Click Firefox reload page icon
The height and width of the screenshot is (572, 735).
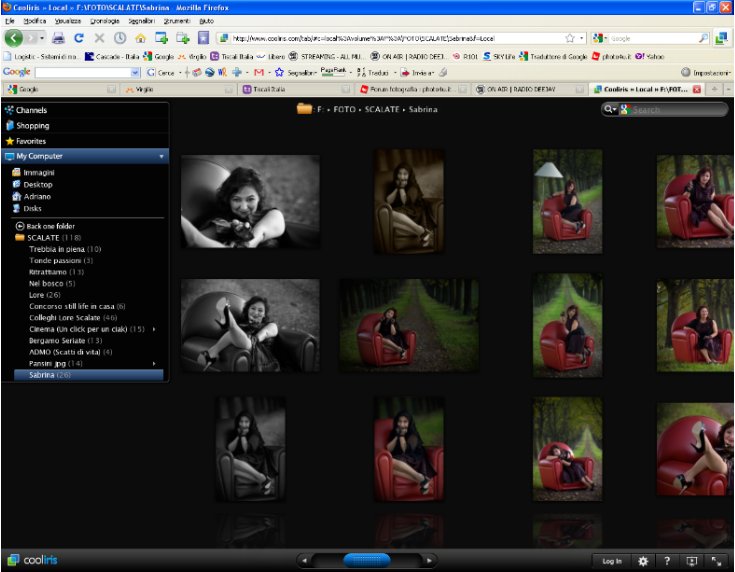(79, 38)
